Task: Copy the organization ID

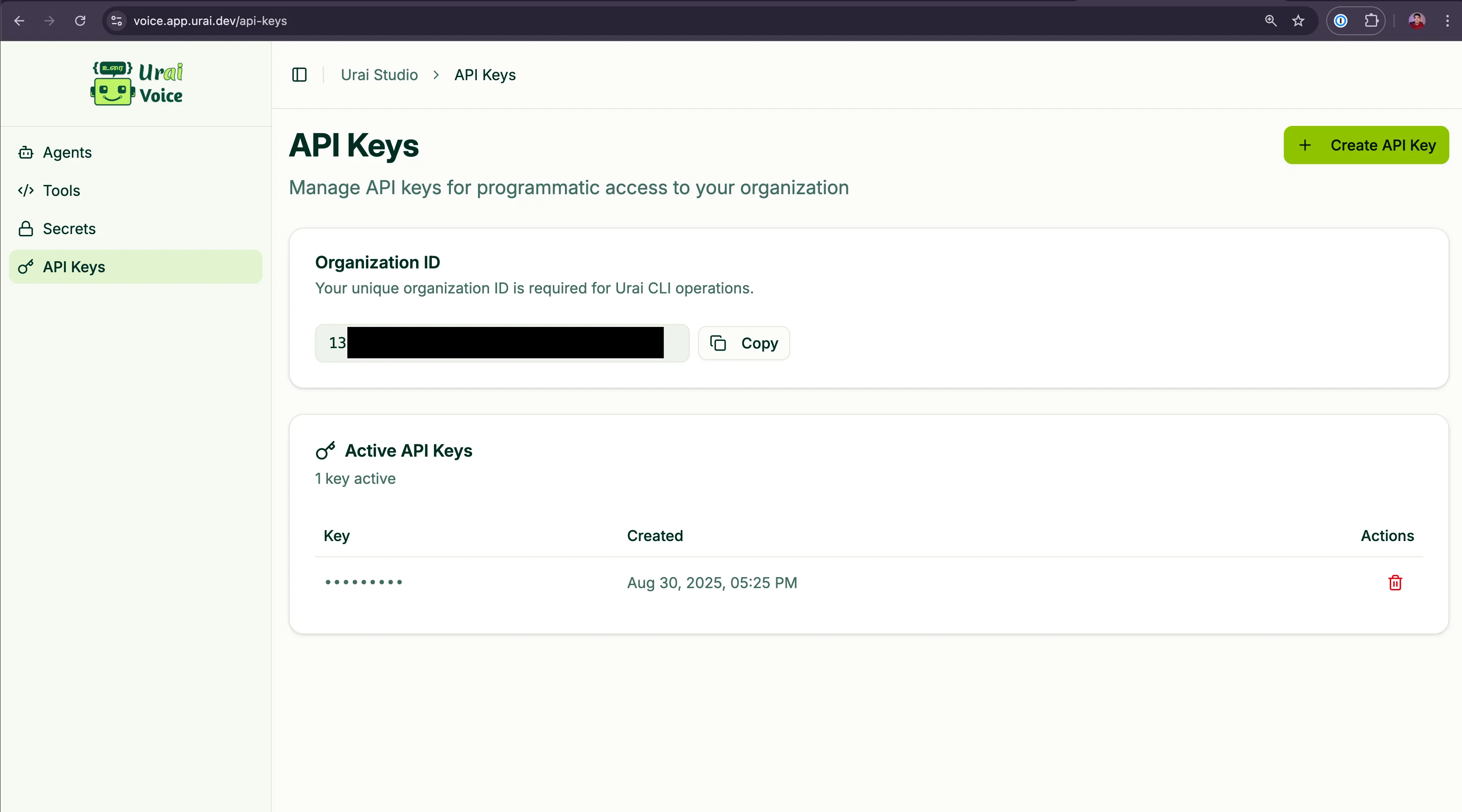Action: (744, 343)
